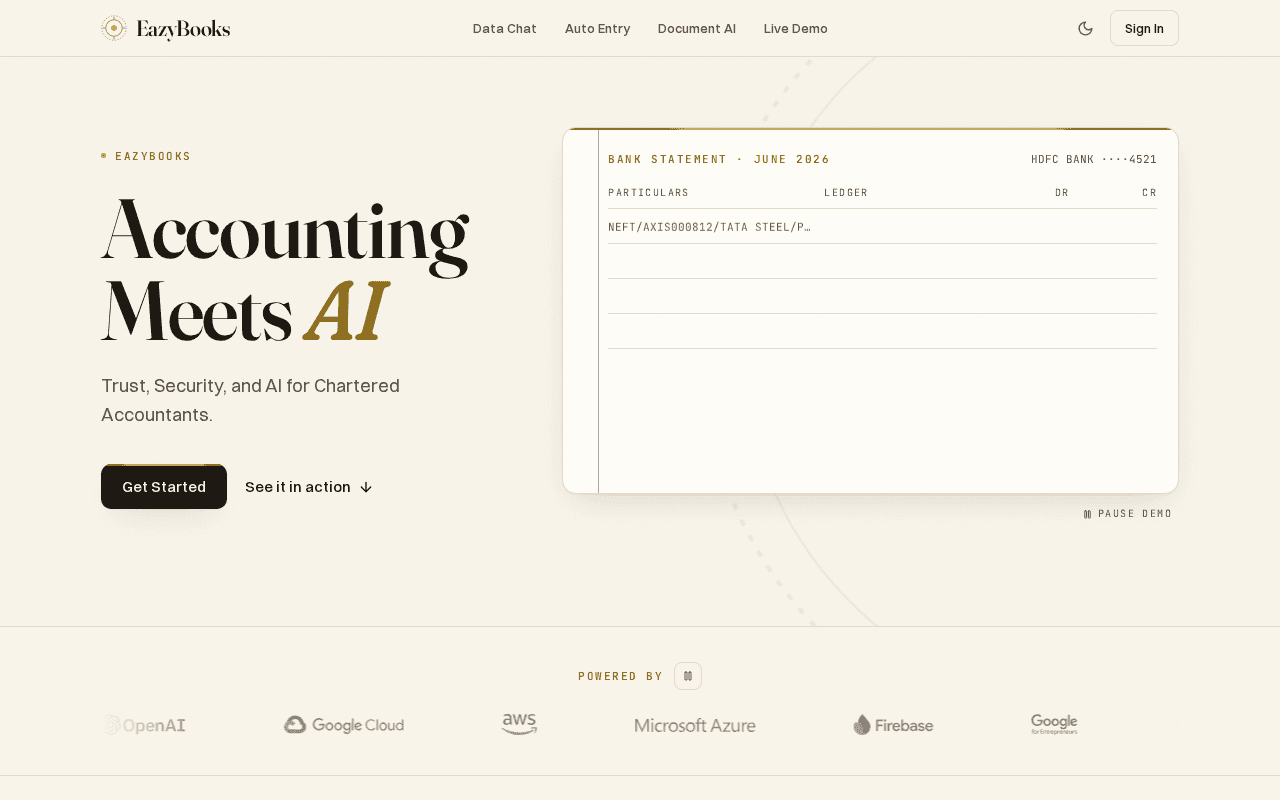Click the PARTICULARS column header

point(648,192)
